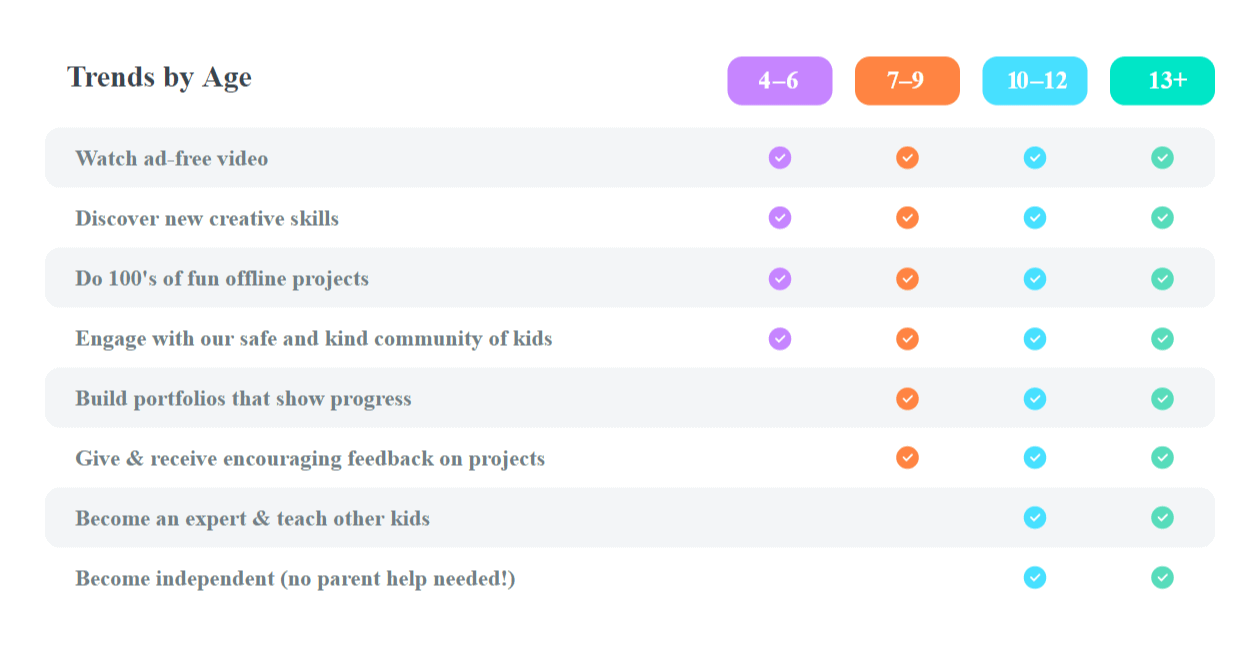The height and width of the screenshot is (652, 1251).
Task: Click the Trends by Age heading
Action: [159, 77]
